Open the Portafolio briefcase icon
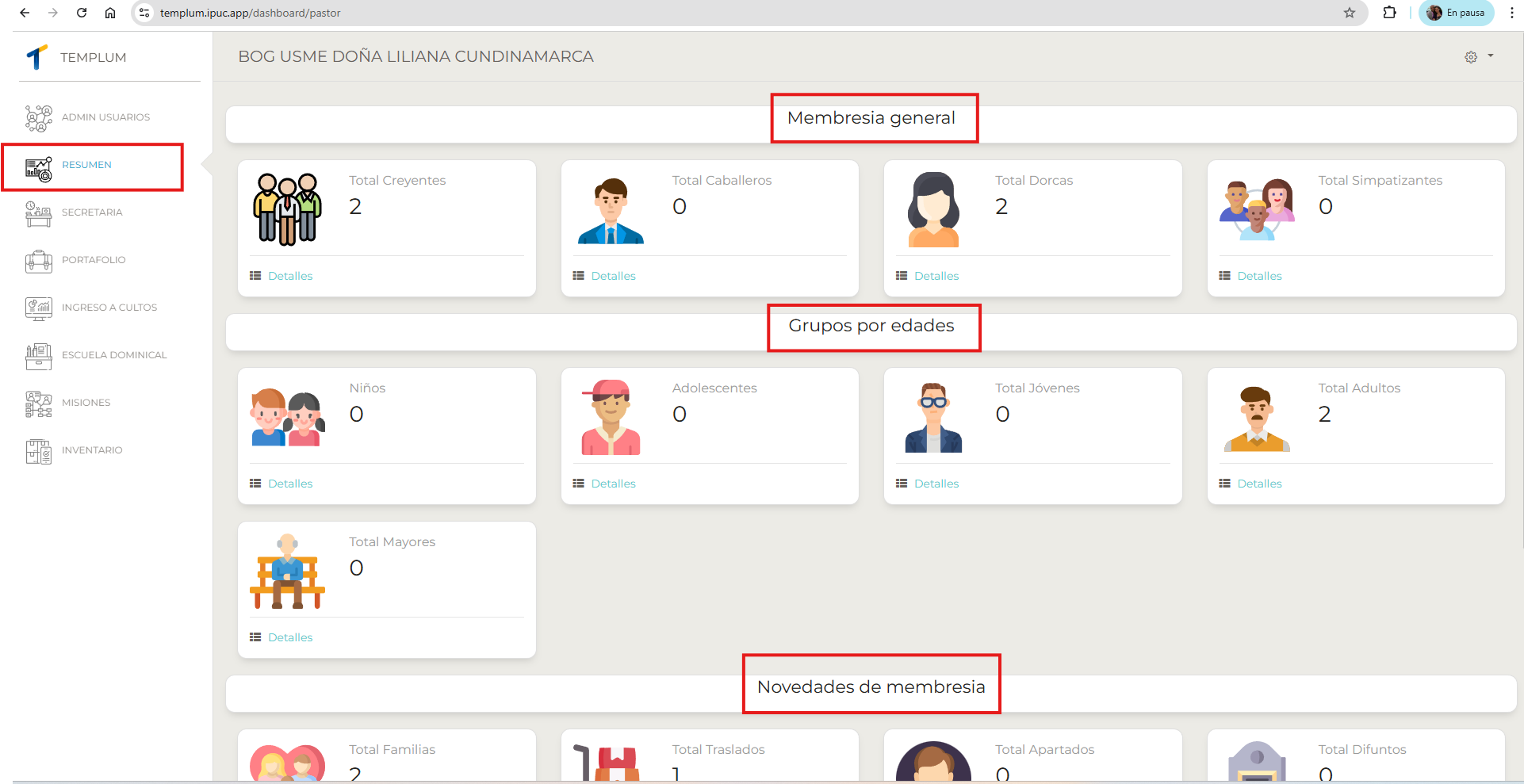 pos(38,261)
